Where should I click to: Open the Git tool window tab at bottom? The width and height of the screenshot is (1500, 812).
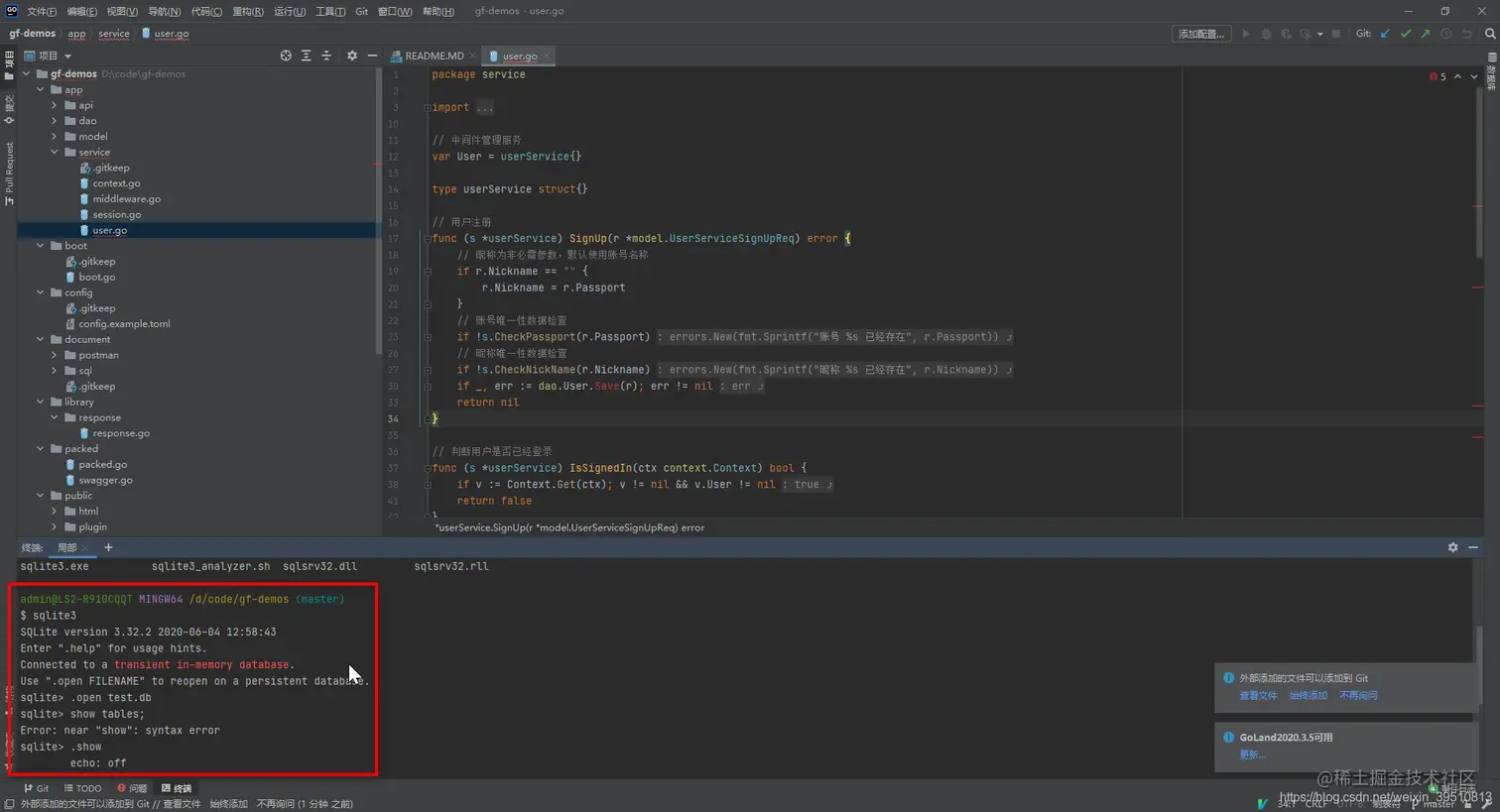click(x=37, y=789)
